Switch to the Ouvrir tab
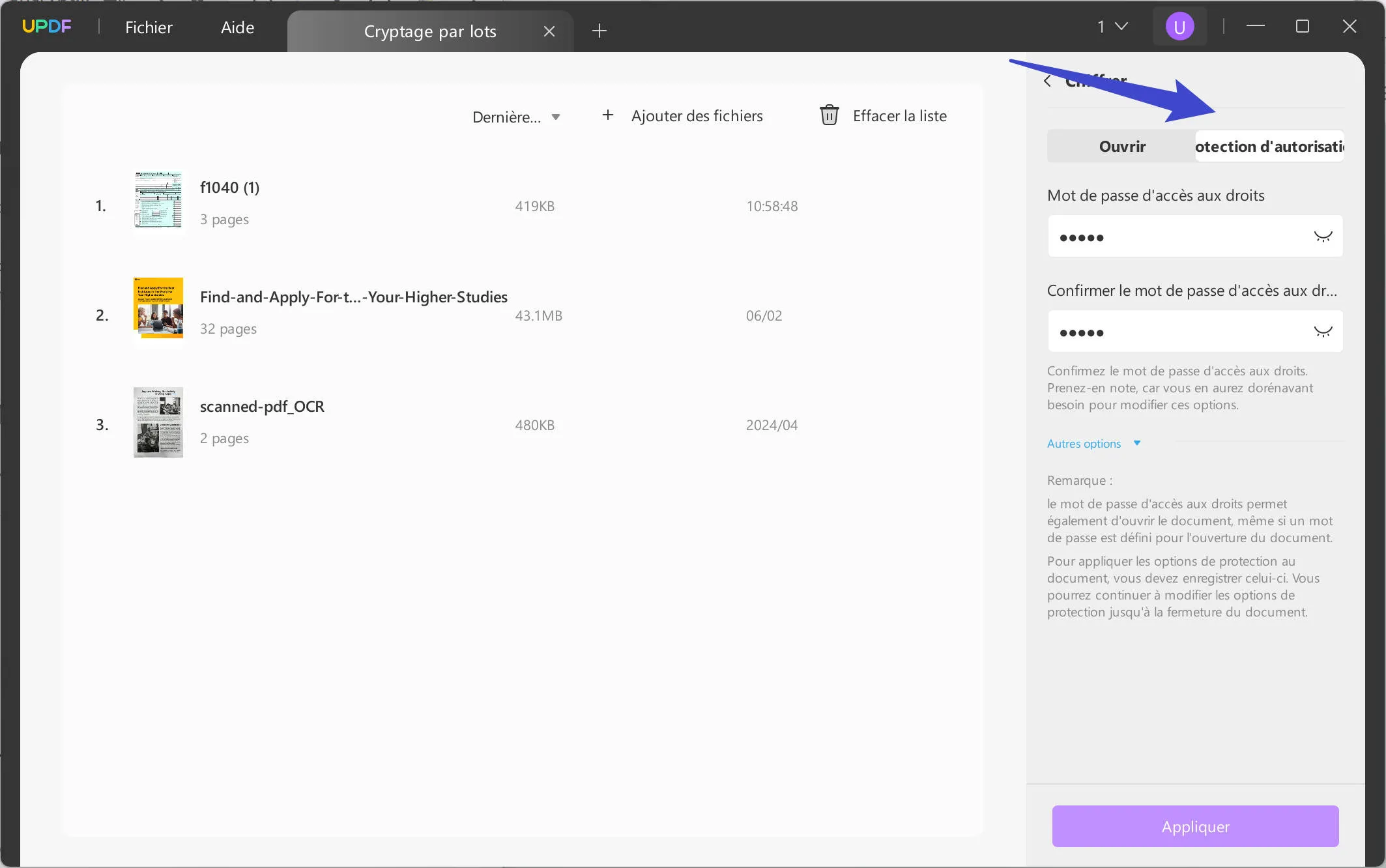Image resolution: width=1386 pixels, height=868 pixels. [1121, 147]
